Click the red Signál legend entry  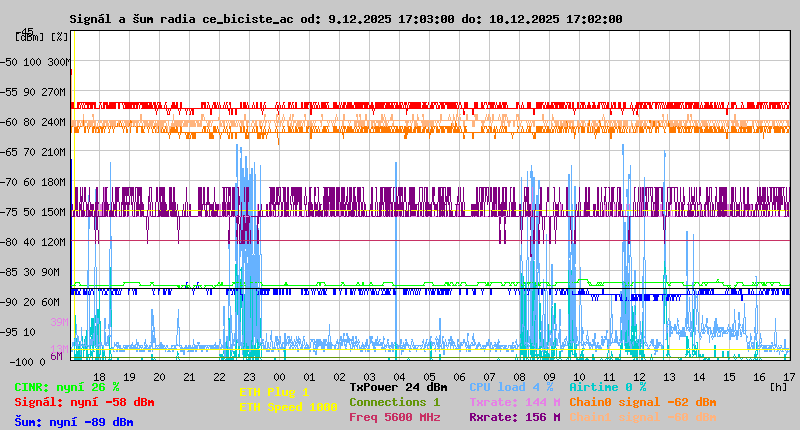tap(84, 402)
